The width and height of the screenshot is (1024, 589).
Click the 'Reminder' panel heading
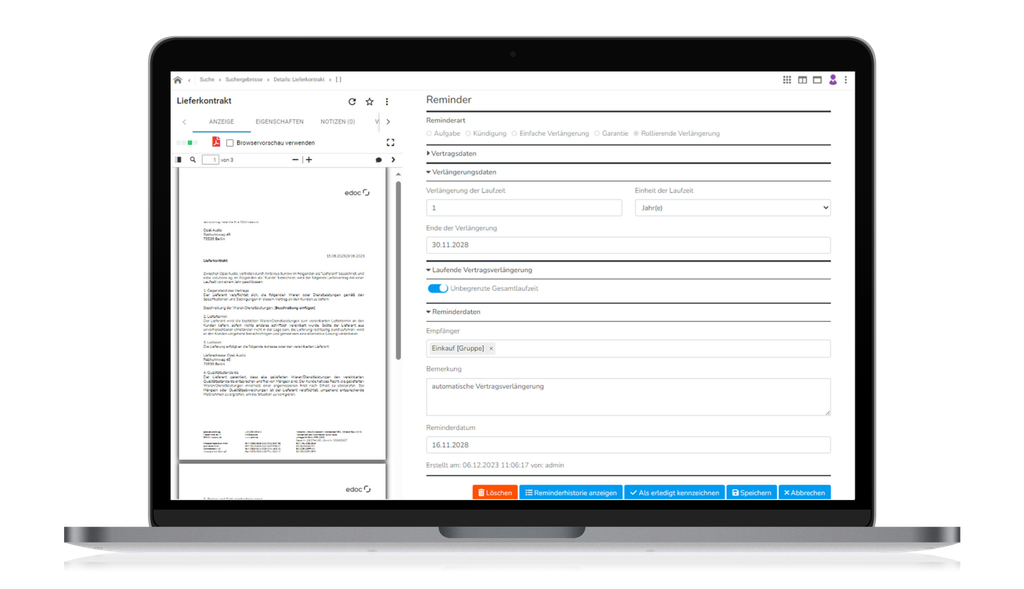pos(449,100)
